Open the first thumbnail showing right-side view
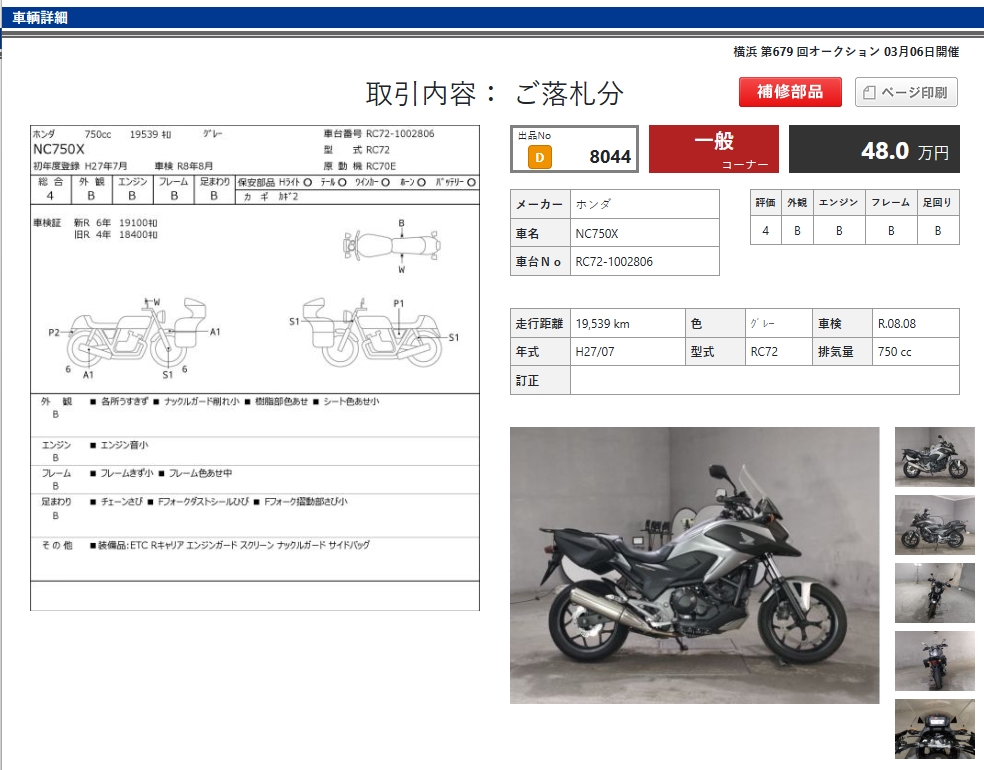984x770 pixels. pos(934,457)
